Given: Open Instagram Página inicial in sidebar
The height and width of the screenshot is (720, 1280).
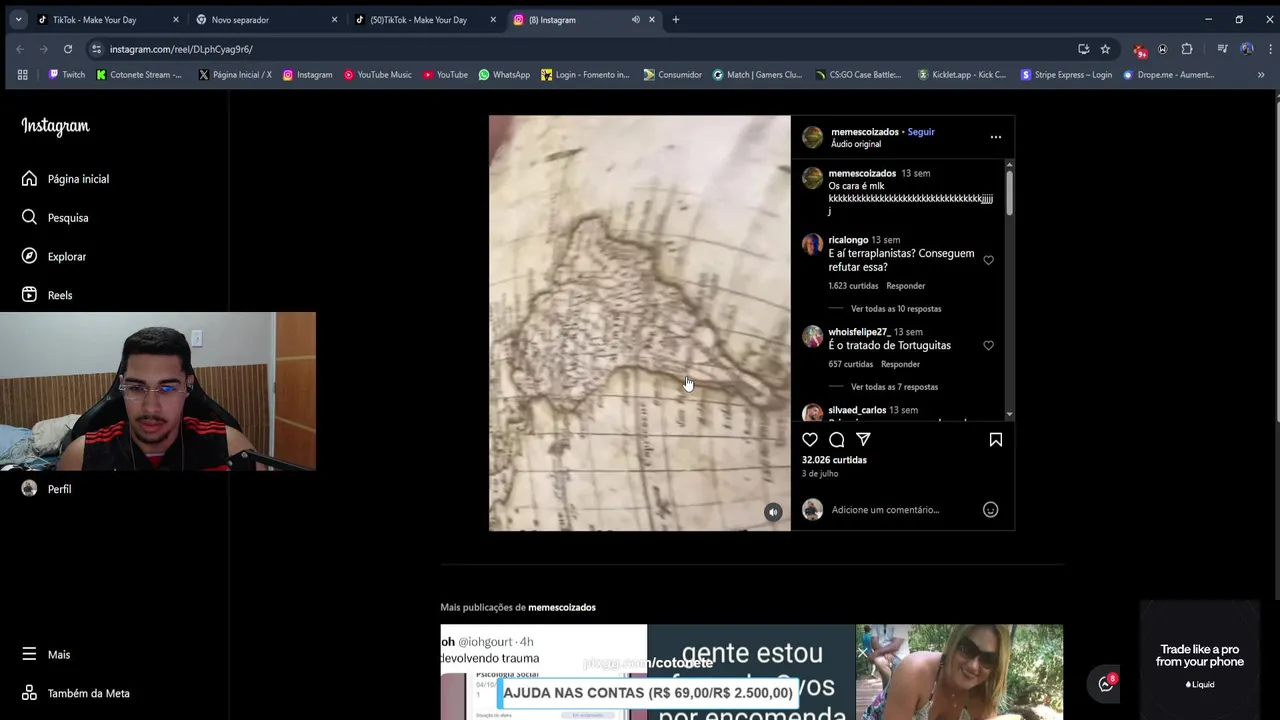Looking at the screenshot, I should pyautogui.click(x=65, y=179).
